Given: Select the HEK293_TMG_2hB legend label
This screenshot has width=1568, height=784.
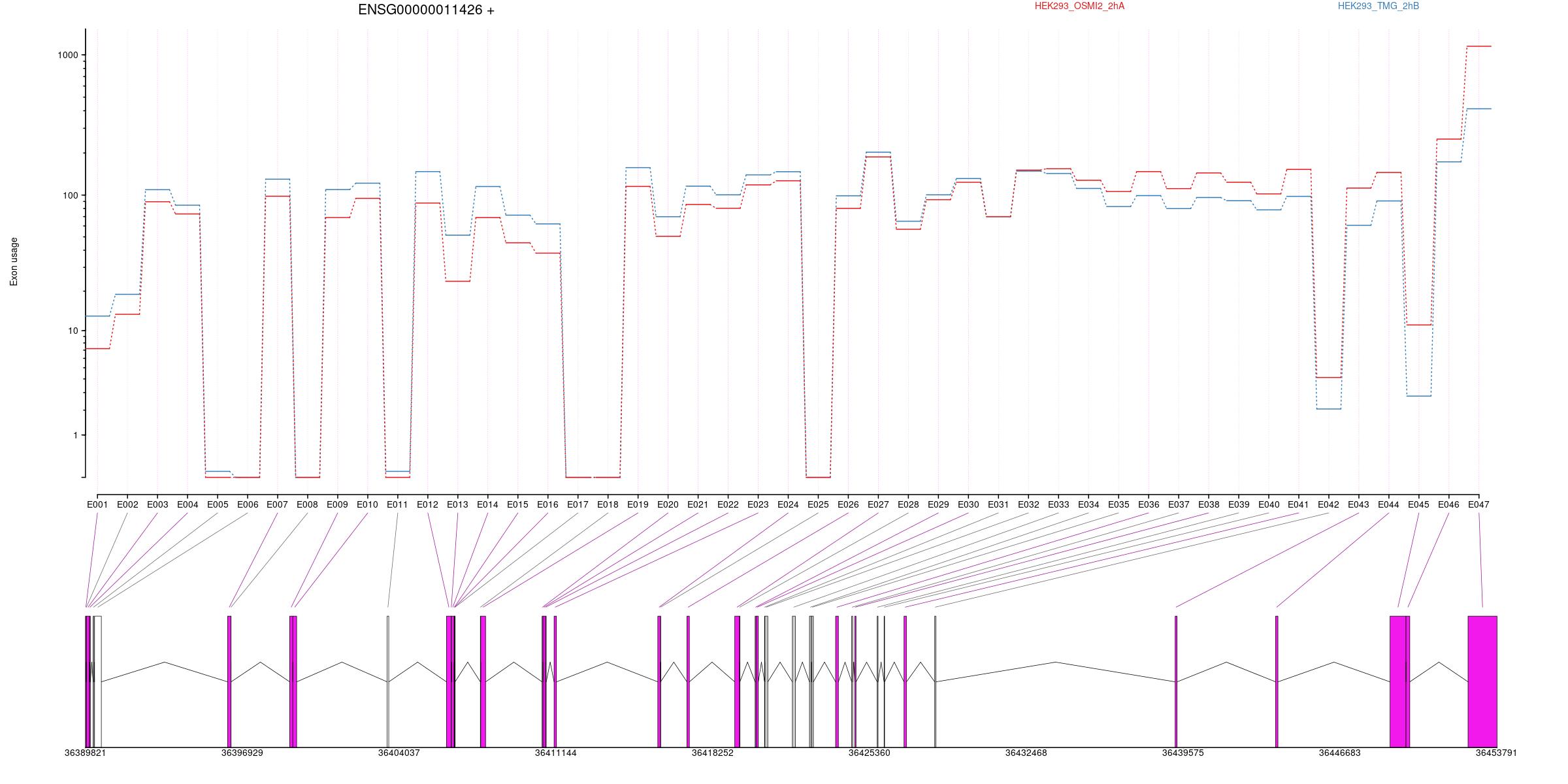Looking at the screenshot, I should pyautogui.click(x=1379, y=6).
